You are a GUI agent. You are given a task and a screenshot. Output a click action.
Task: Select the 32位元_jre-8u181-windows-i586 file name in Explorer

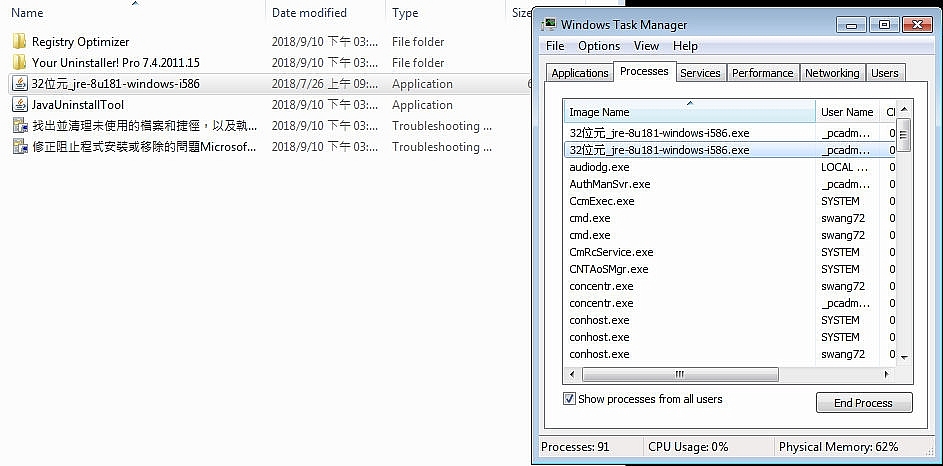click(115, 84)
